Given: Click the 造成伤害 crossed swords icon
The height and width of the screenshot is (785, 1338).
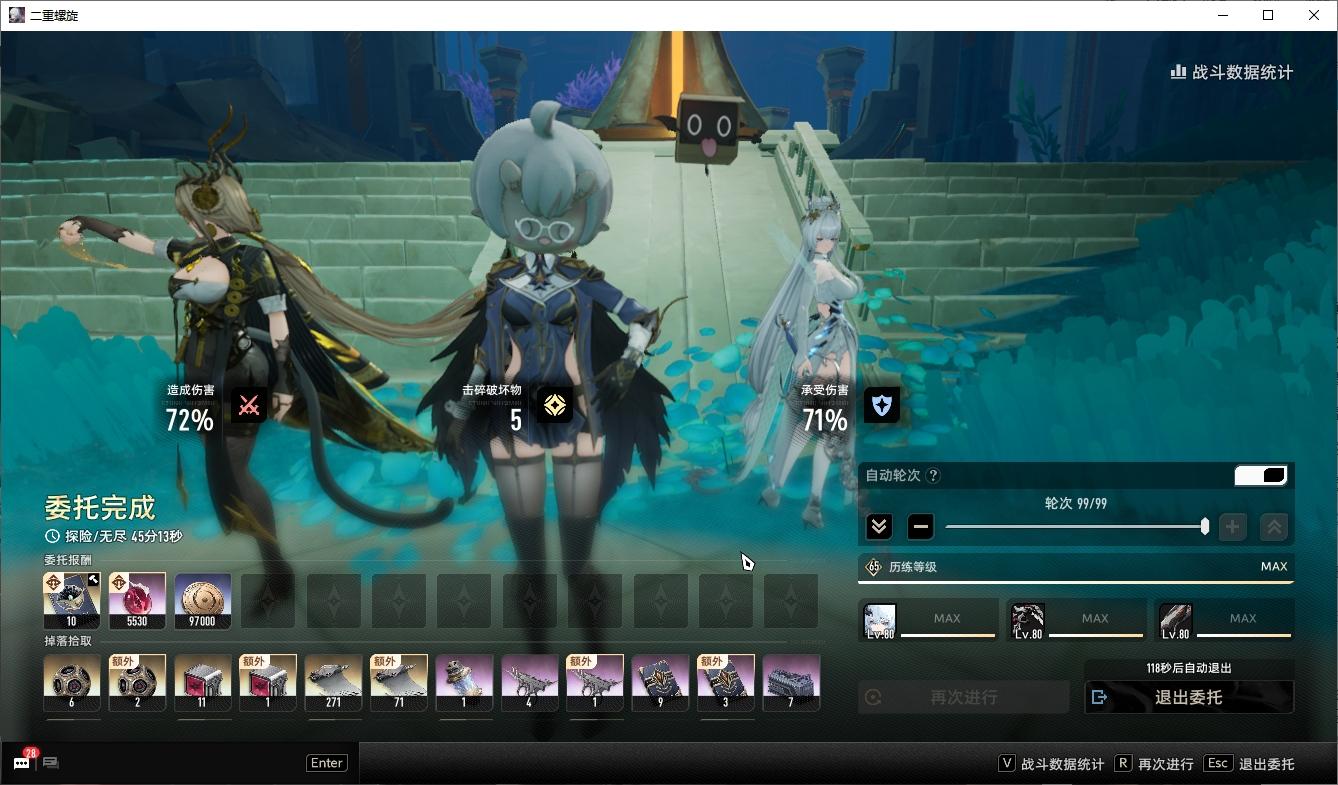Looking at the screenshot, I should coord(249,405).
